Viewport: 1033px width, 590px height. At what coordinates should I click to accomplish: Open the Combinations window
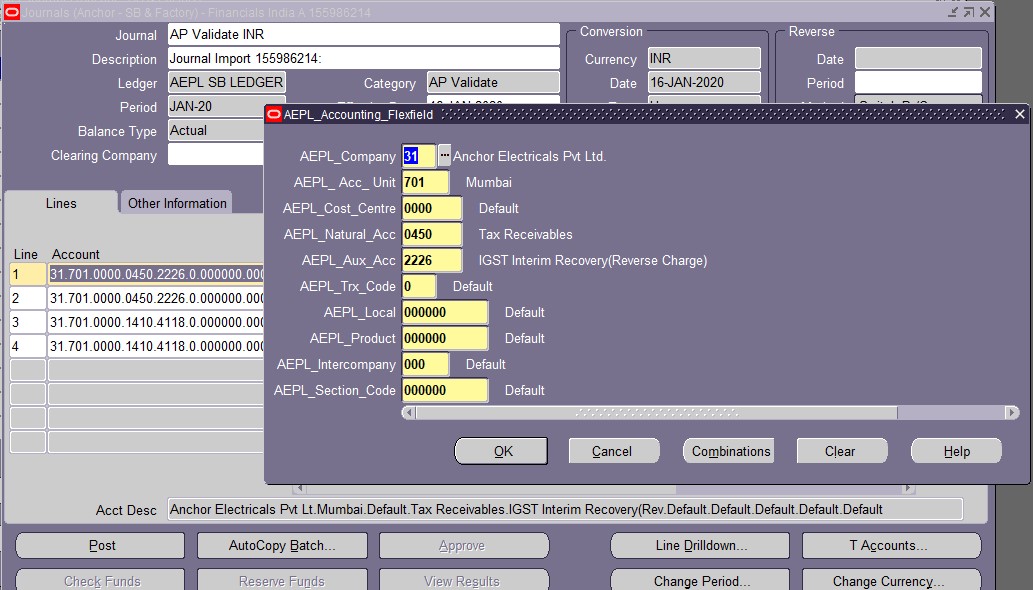(728, 450)
